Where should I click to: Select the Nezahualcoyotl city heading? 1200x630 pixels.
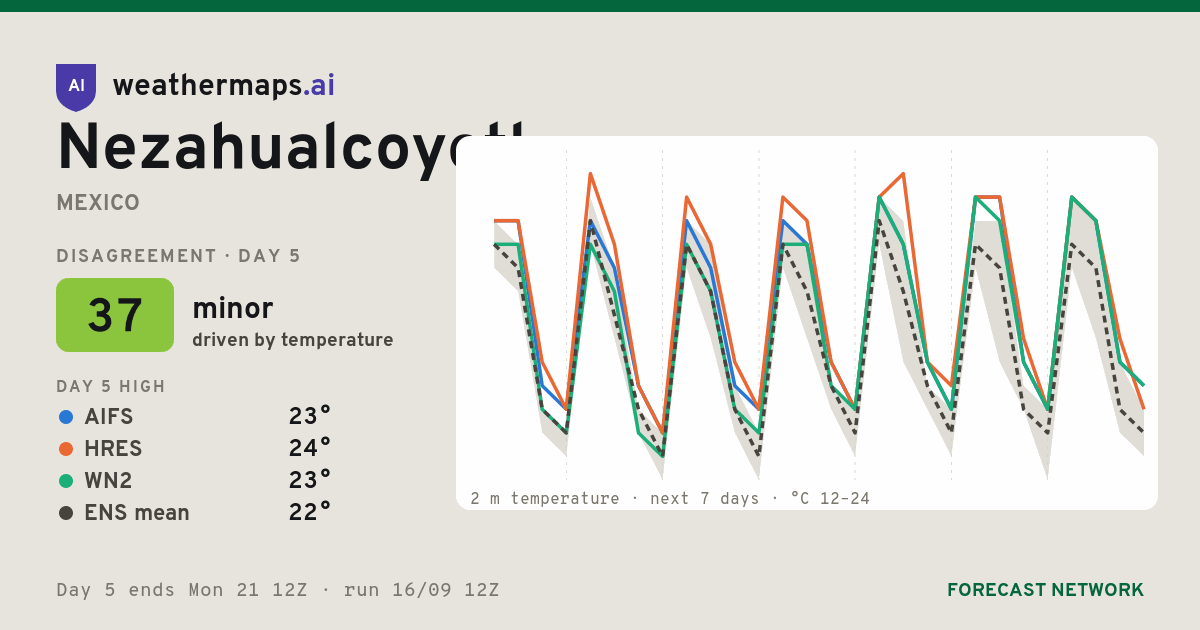click(x=291, y=149)
